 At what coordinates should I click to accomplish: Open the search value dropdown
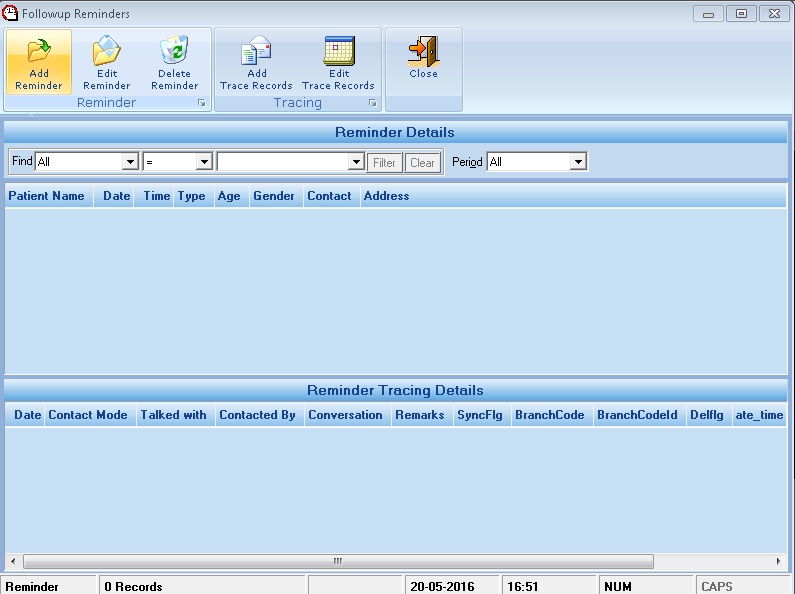[356, 162]
